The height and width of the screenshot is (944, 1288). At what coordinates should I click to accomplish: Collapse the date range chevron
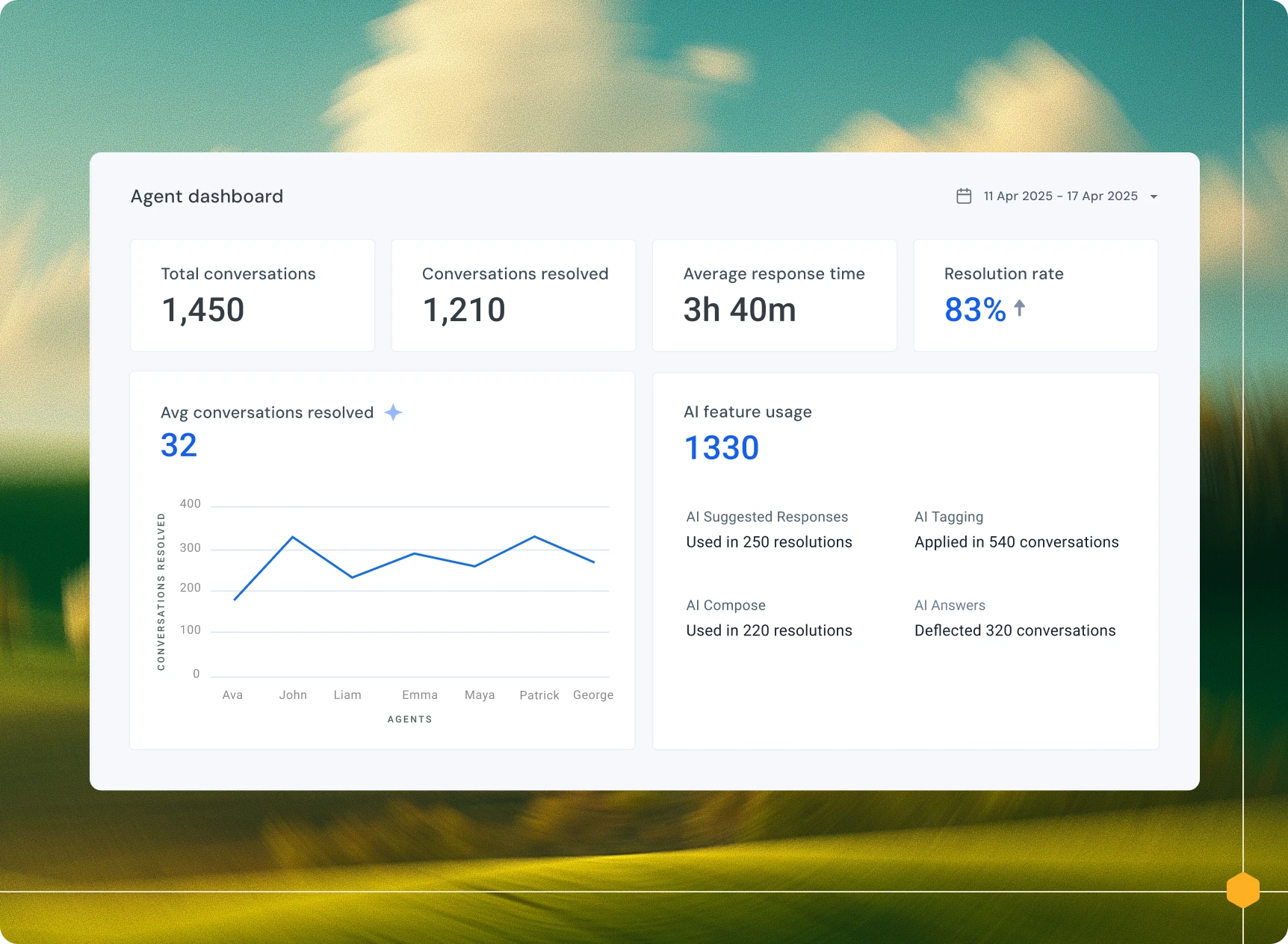(x=1154, y=196)
